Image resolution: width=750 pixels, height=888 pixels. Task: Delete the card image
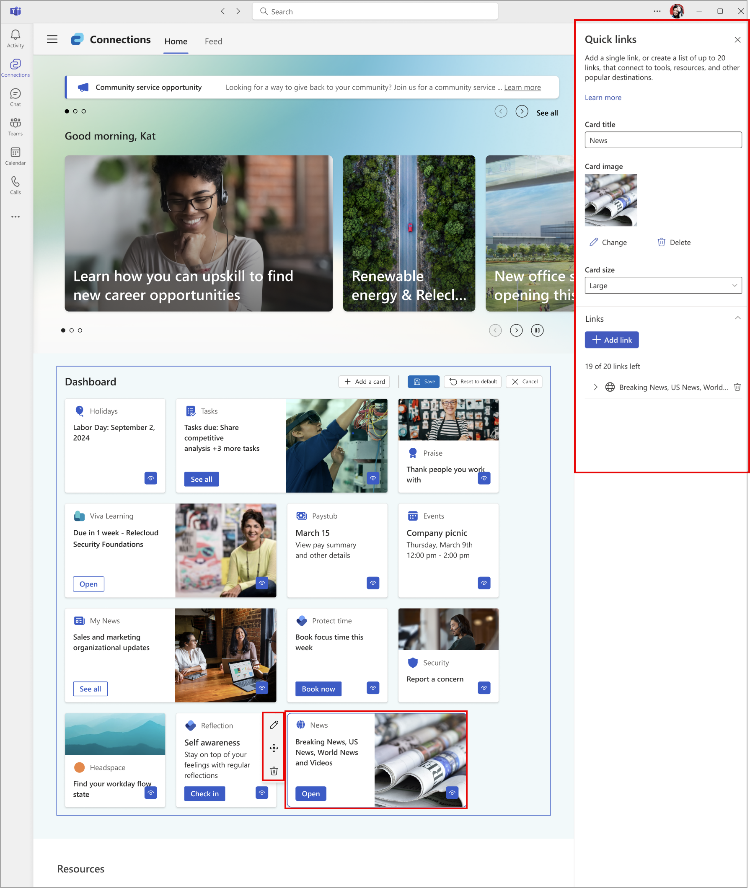click(674, 242)
